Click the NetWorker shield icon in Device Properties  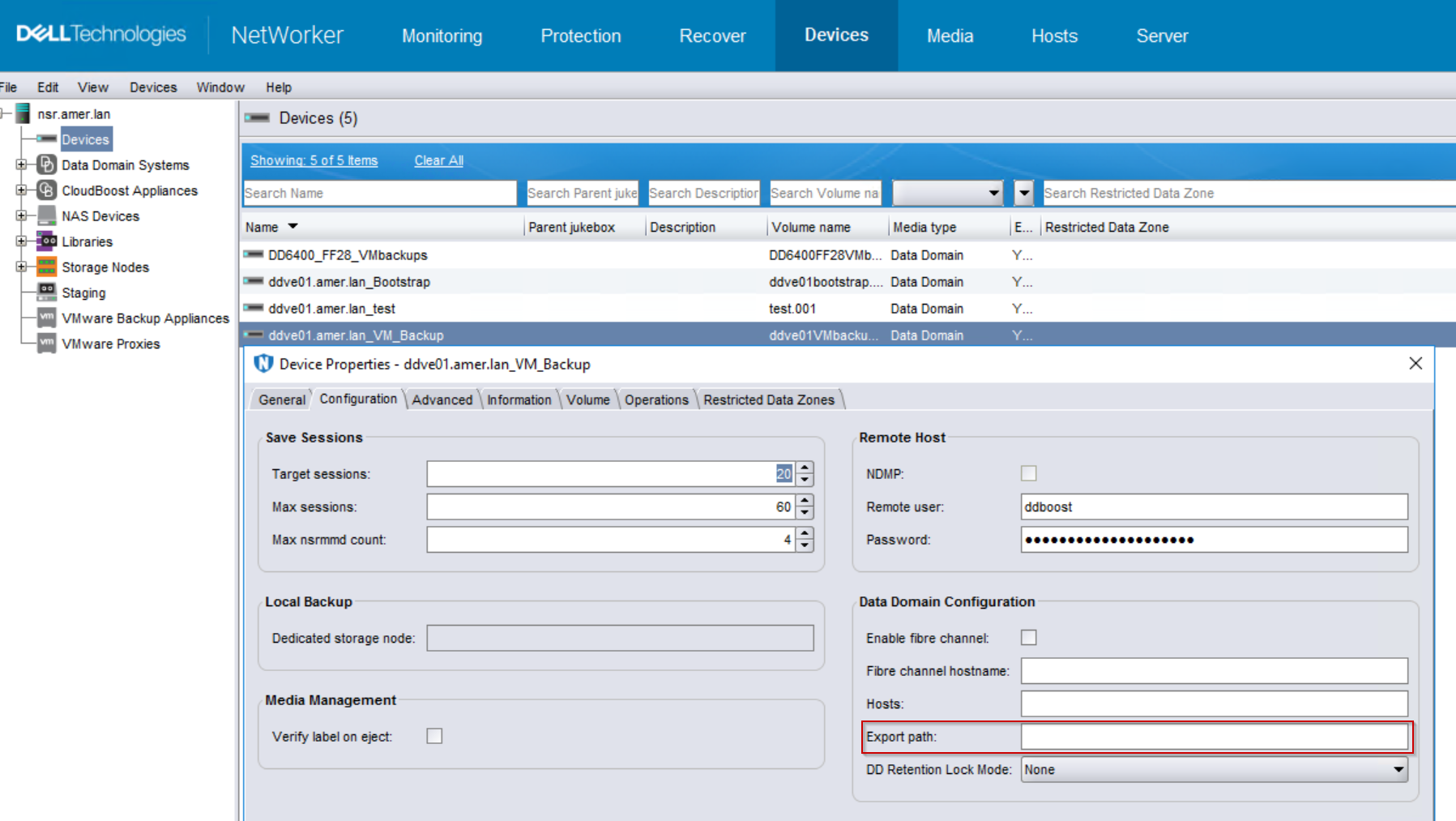coord(263,364)
